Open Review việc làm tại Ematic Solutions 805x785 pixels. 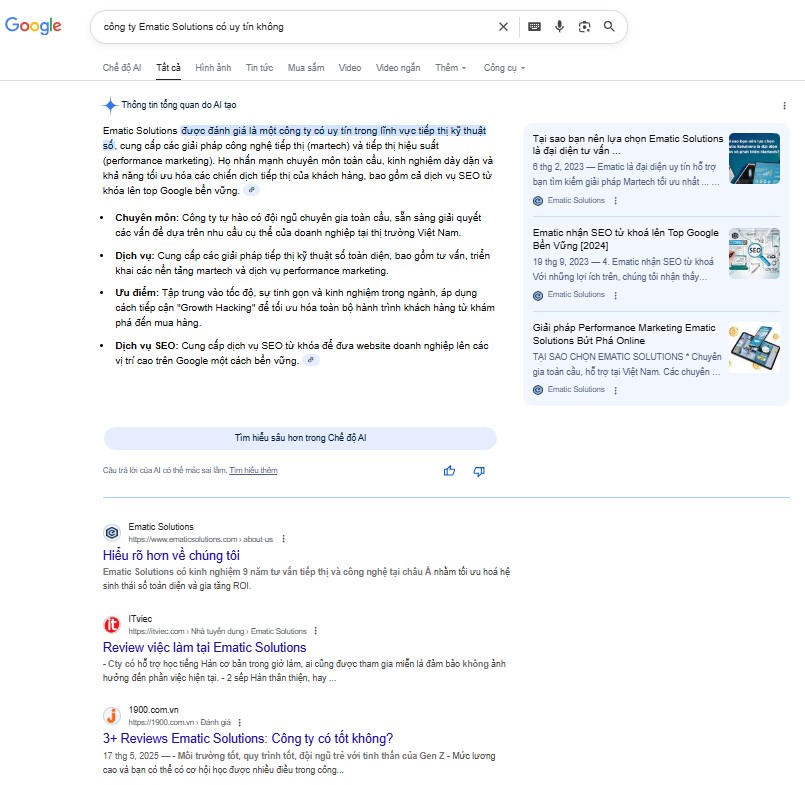tap(204, 647)
